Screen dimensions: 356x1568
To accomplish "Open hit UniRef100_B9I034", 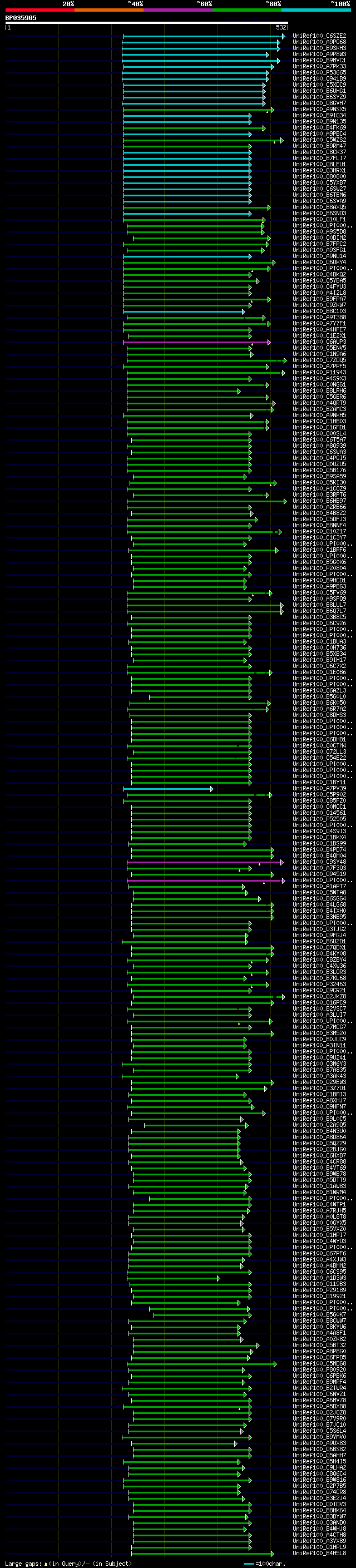I will click(x=319, y=116).
